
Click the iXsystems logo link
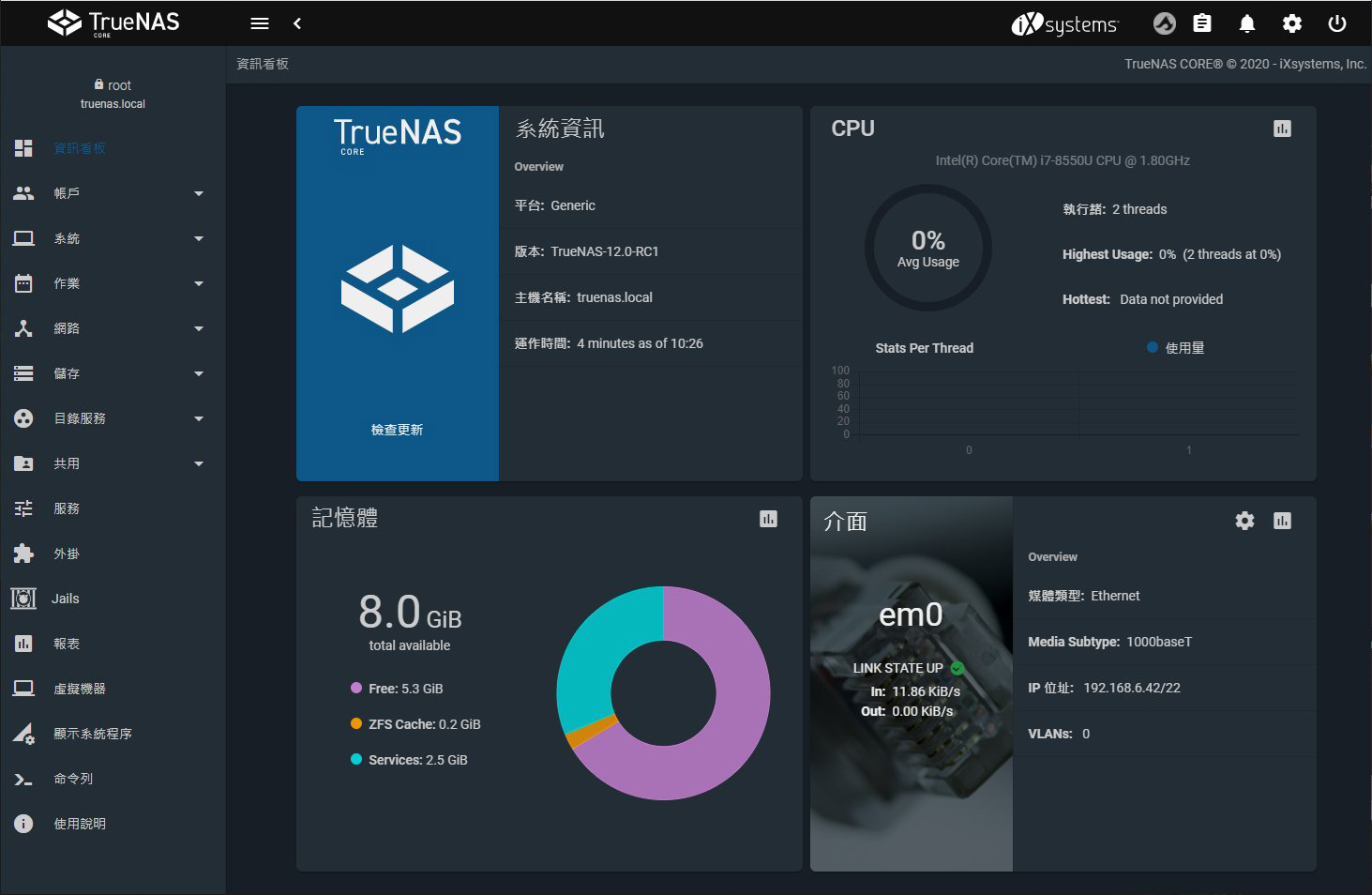coord(1064,23)
